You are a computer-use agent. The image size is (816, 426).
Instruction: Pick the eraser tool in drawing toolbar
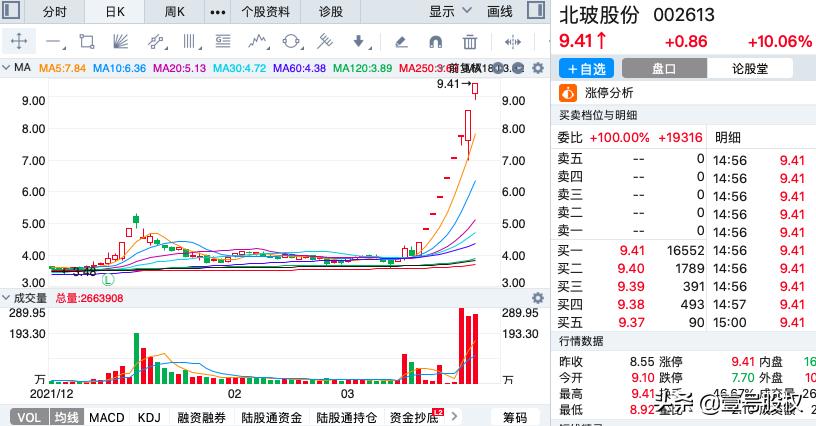401,42
